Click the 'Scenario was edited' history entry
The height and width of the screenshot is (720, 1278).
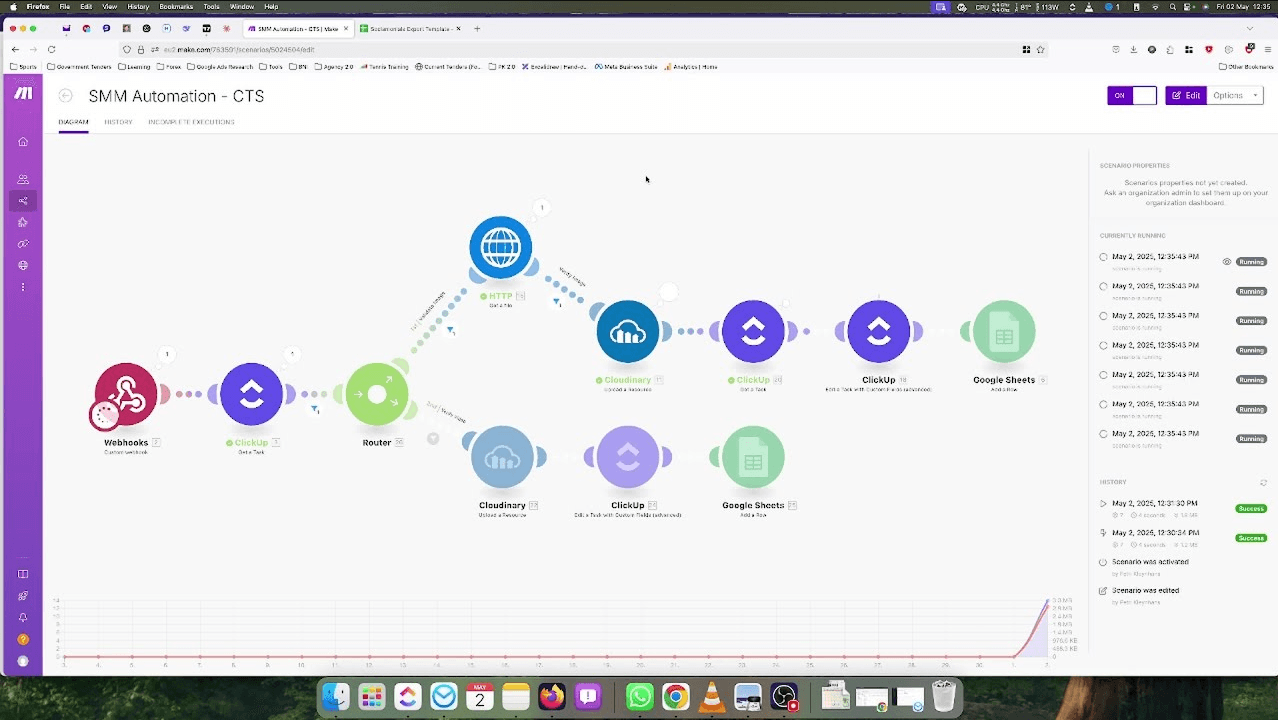click(1145, 591)
